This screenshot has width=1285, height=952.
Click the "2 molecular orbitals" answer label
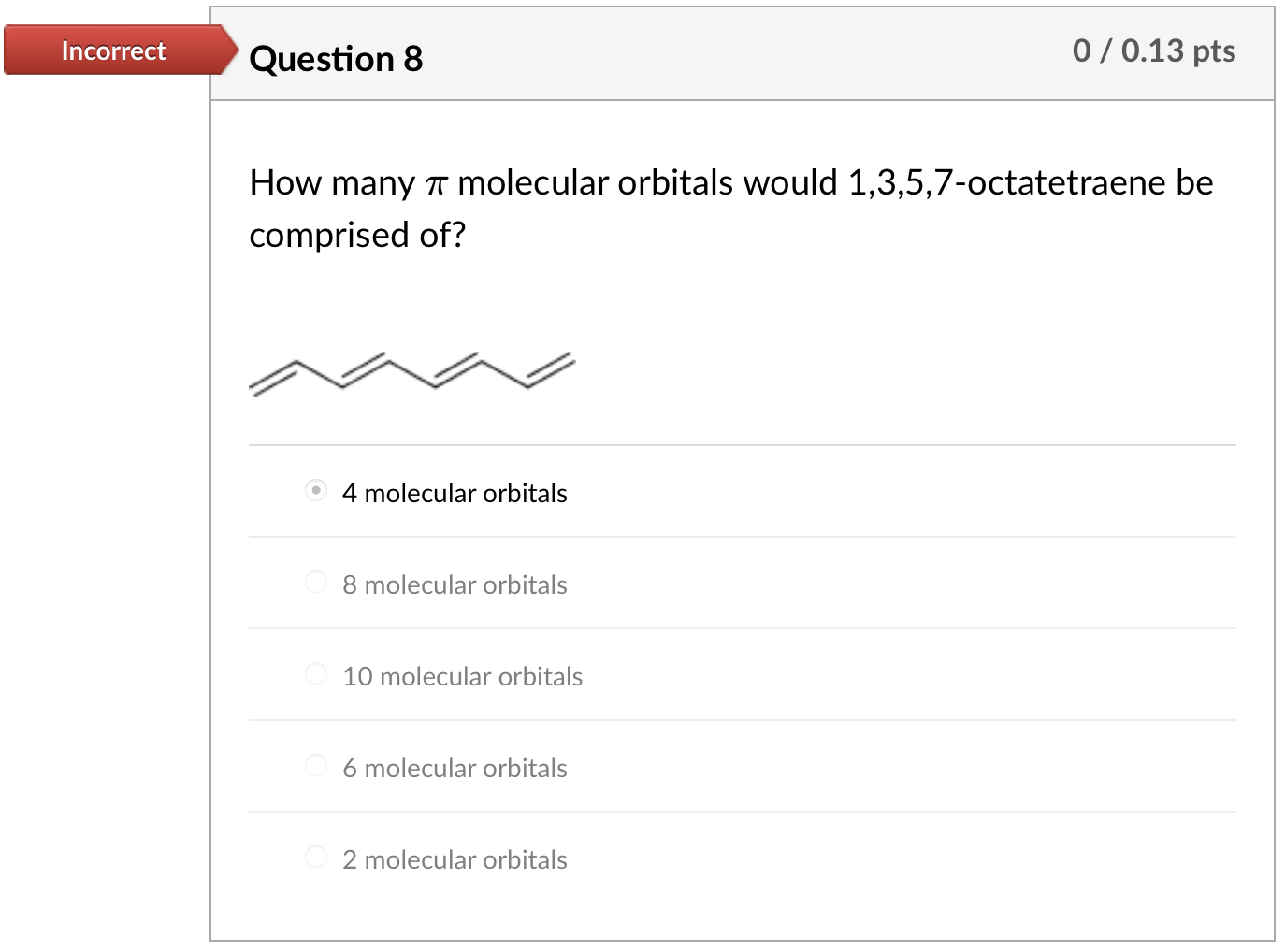[x=455, y=858]
